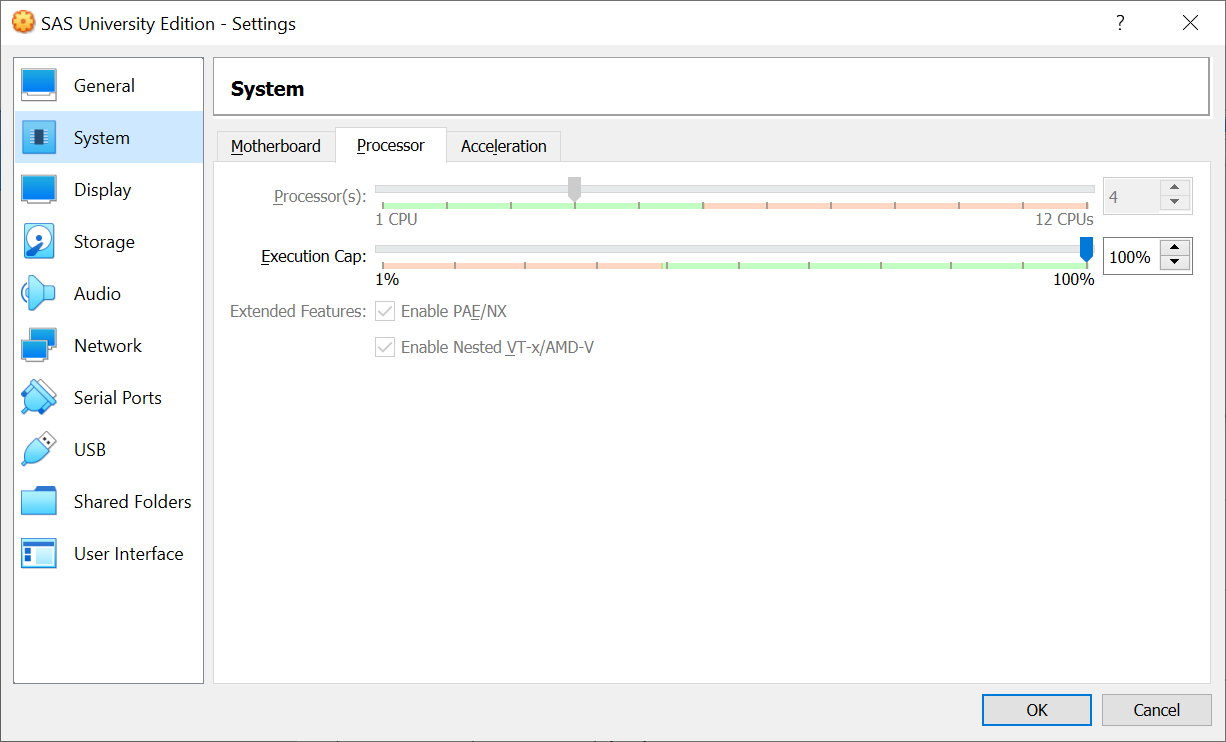Image resolution: width=1226 pixels, height=742 pixels.
Task: Click the Shared Folders folder icon
Action: pos(39,502)
